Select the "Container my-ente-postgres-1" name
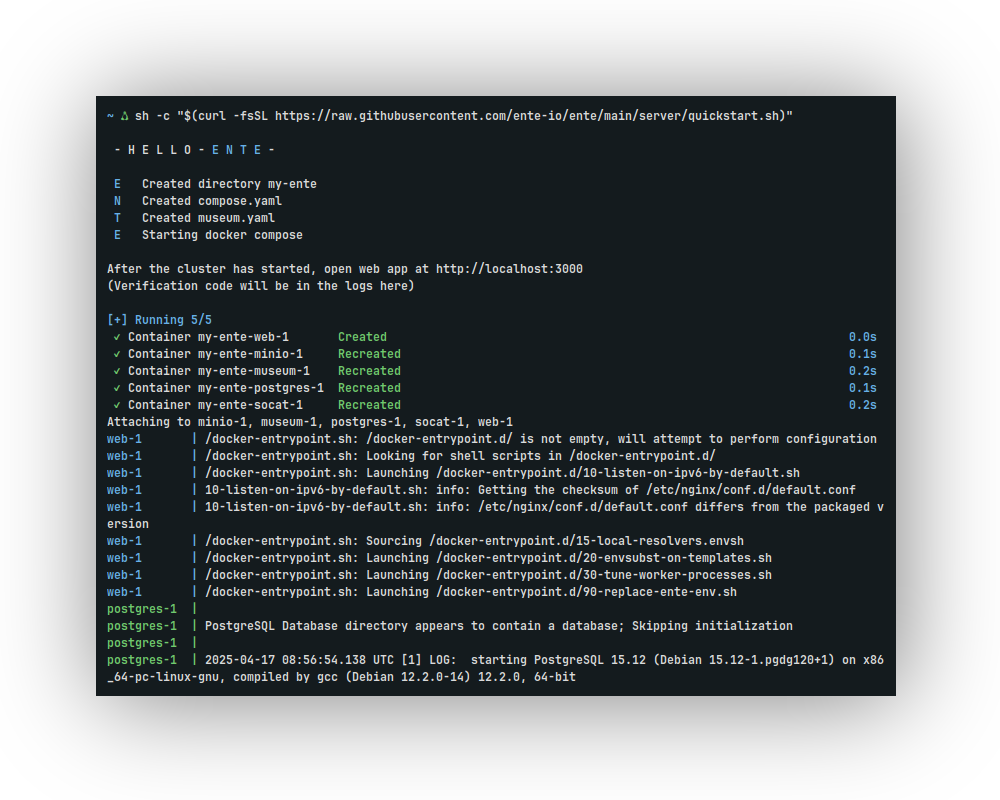 click(x=226, y=388)
